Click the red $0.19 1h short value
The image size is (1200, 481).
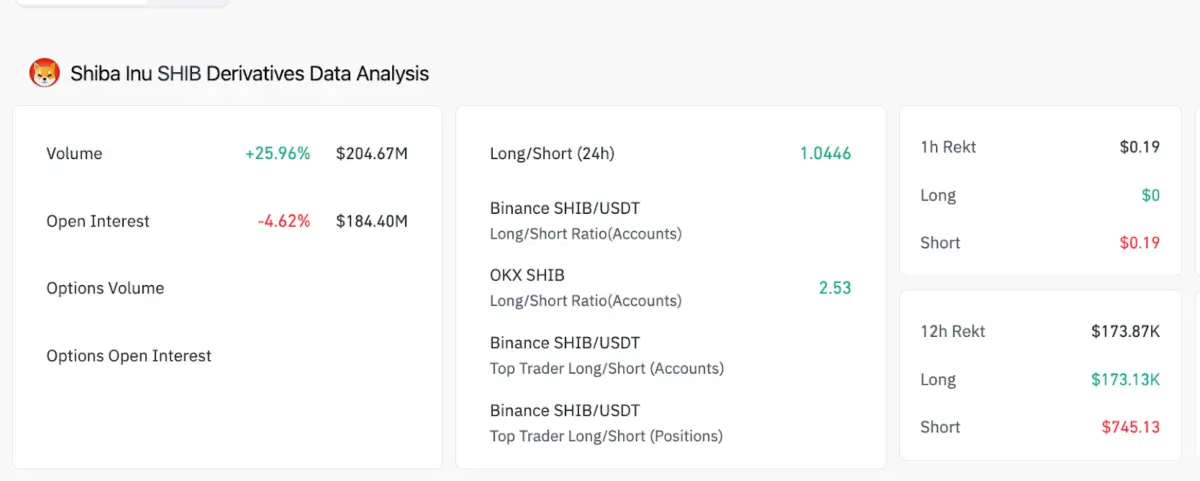[x=1140, y=243]
